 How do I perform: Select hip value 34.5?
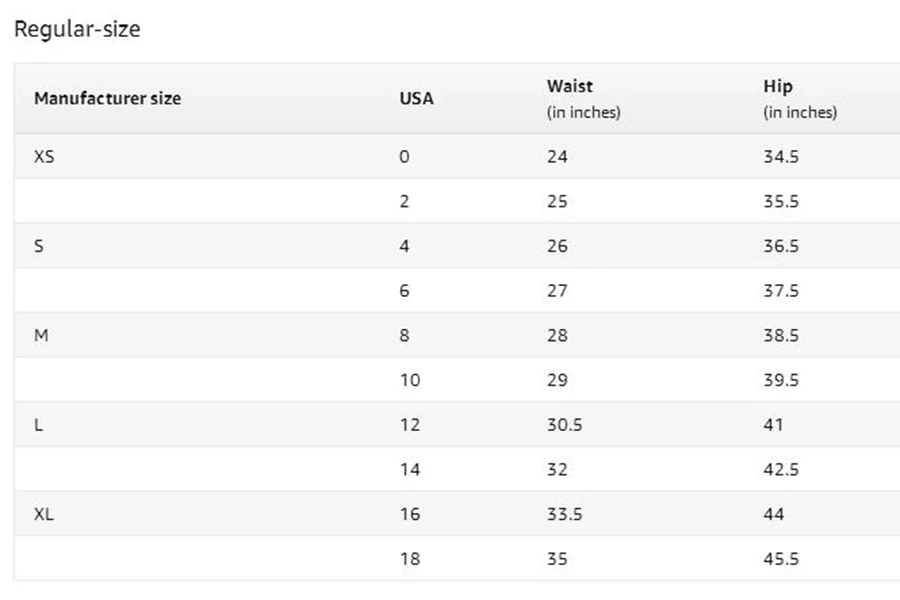pos(781,156)
